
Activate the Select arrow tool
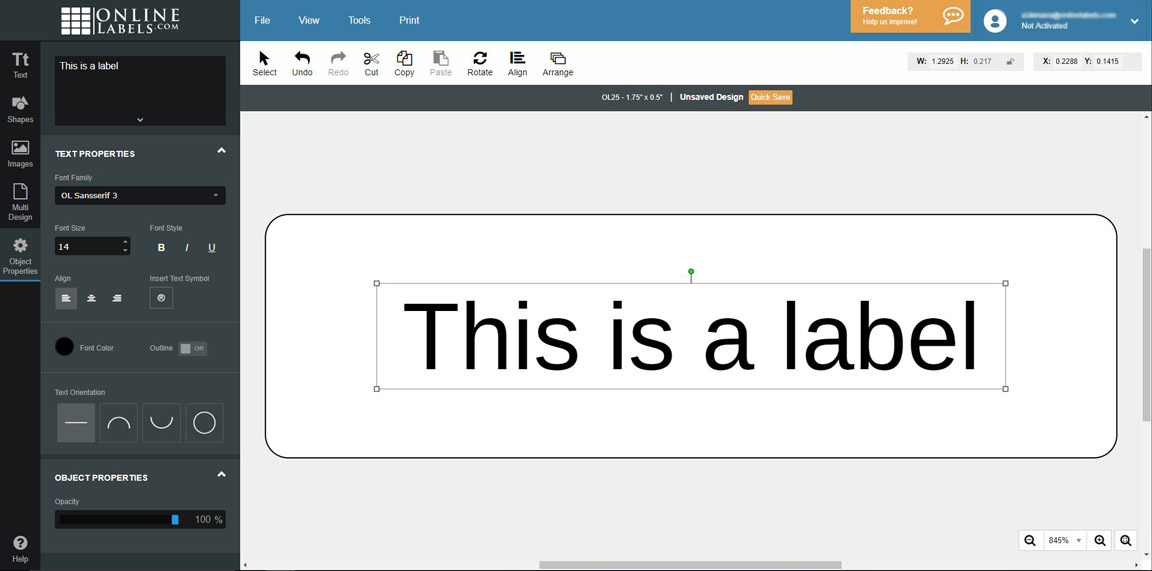(x=264, y=63)
